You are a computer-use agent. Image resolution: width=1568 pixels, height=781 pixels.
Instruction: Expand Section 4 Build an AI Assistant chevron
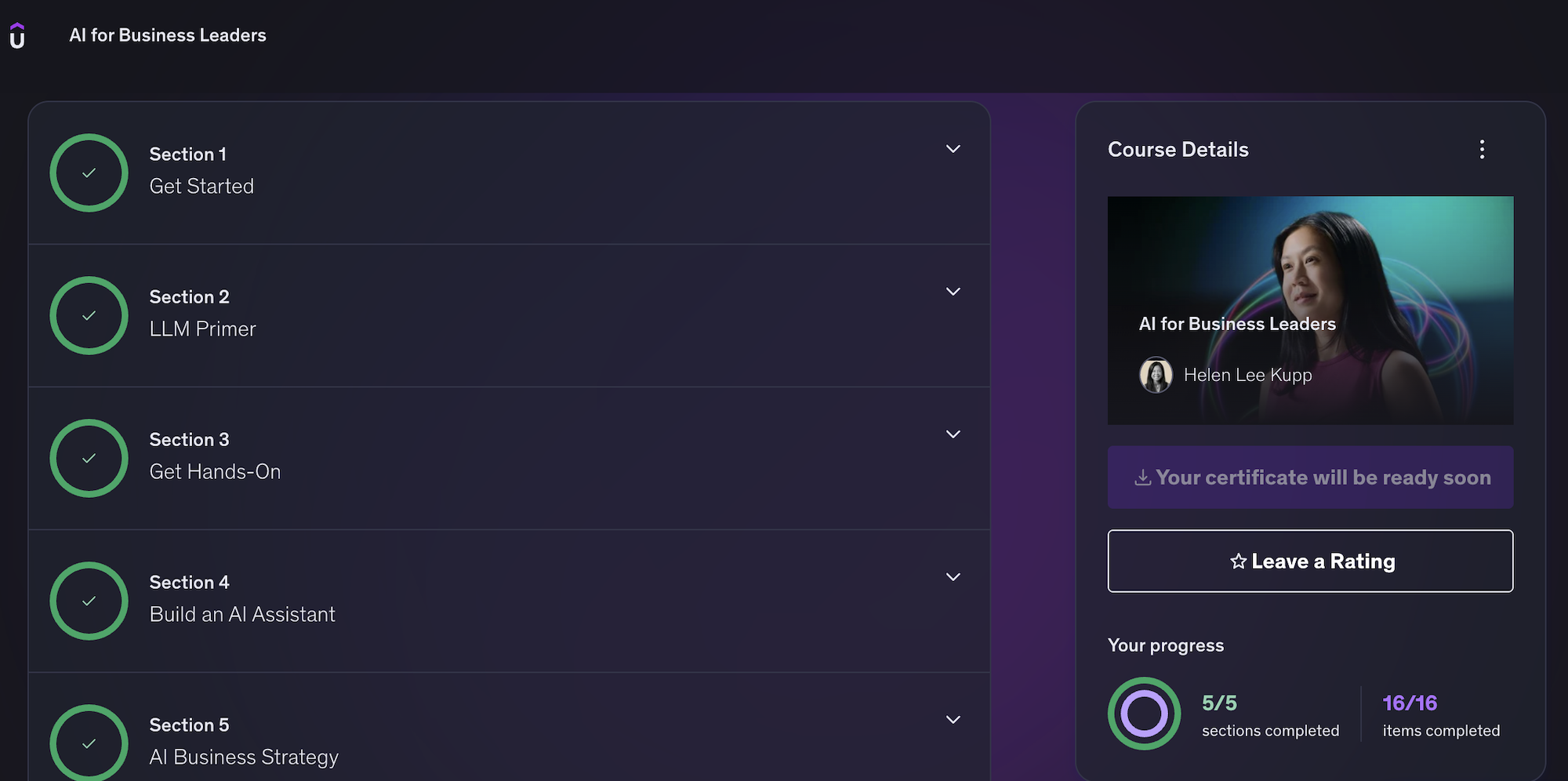point(953,577)
